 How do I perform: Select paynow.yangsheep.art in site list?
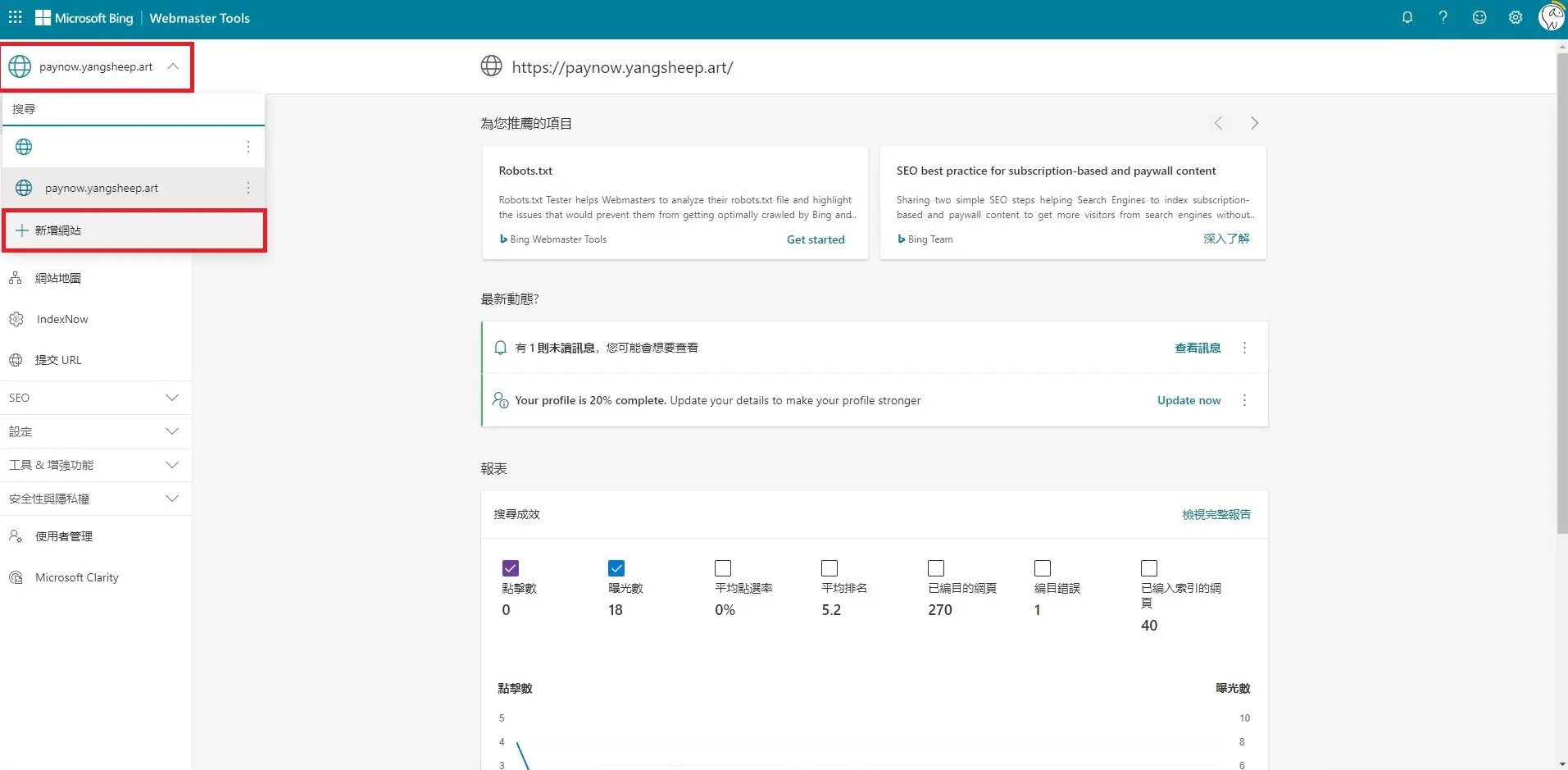134,188
